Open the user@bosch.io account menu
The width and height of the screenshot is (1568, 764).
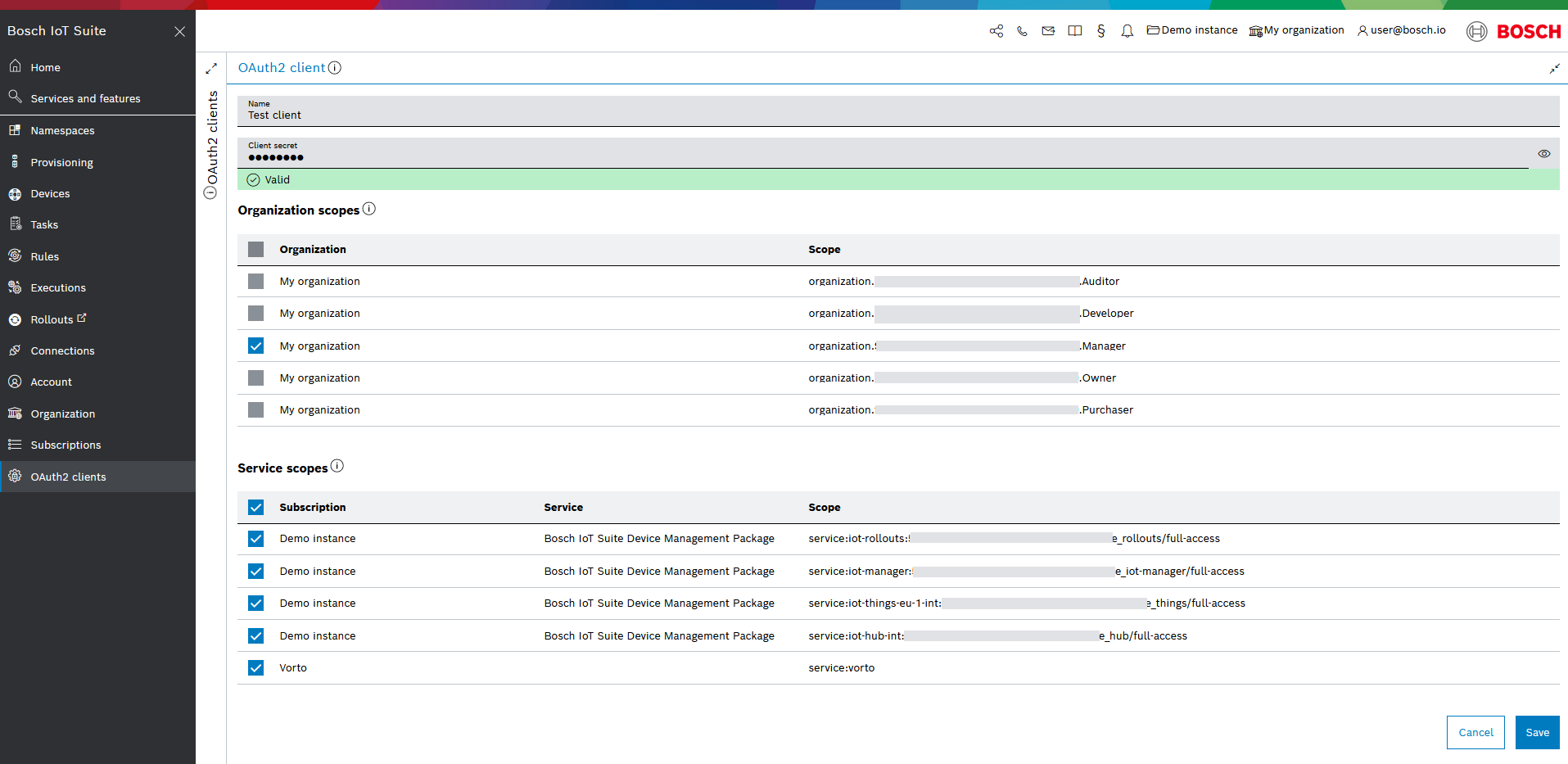click(x=1402, y=30)
